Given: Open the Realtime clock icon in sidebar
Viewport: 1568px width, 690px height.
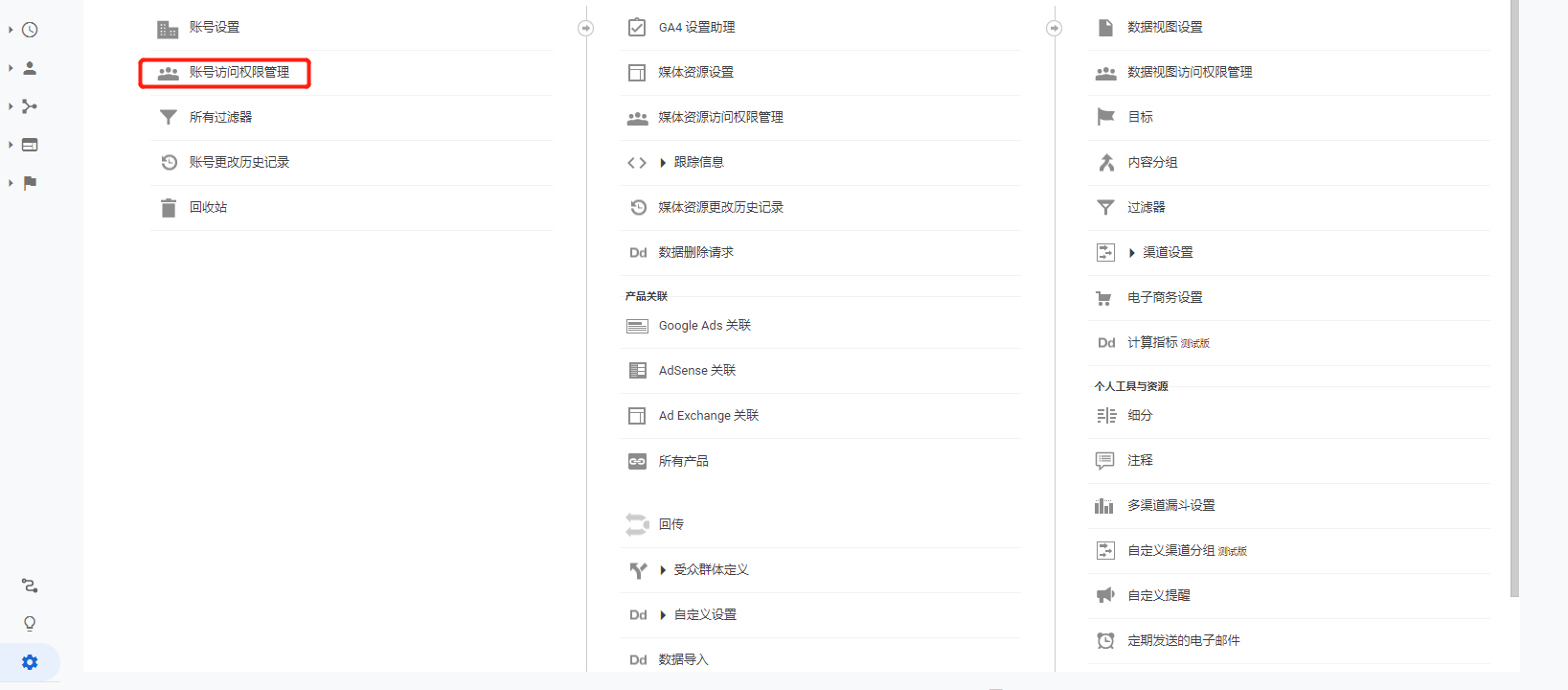Looking at the screenshot, I should tap(30, 30).
